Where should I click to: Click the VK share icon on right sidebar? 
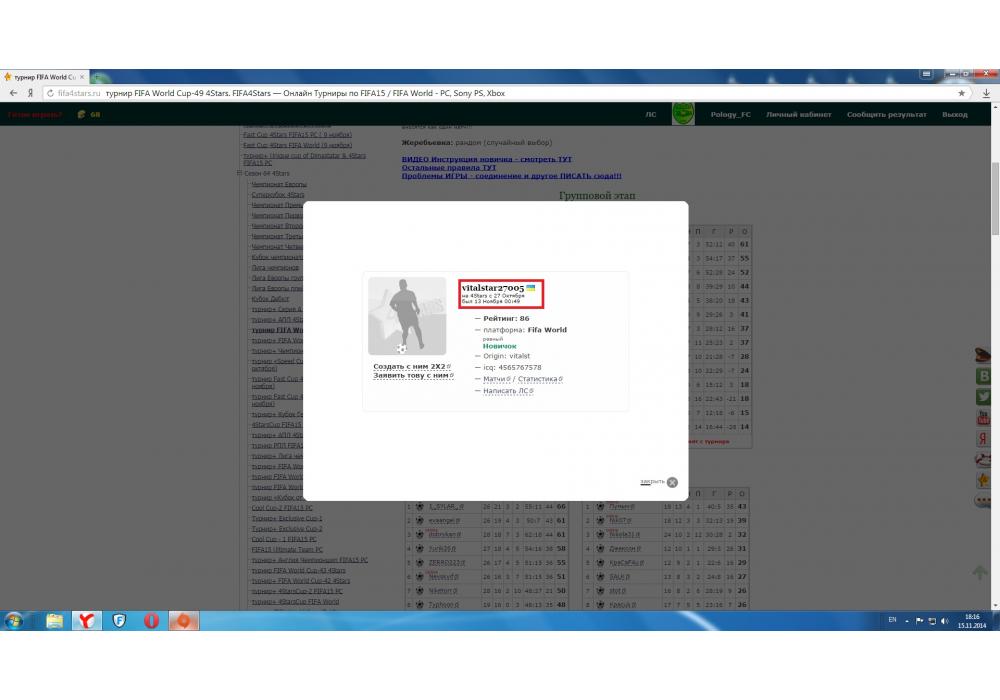[x=983, y=376]
